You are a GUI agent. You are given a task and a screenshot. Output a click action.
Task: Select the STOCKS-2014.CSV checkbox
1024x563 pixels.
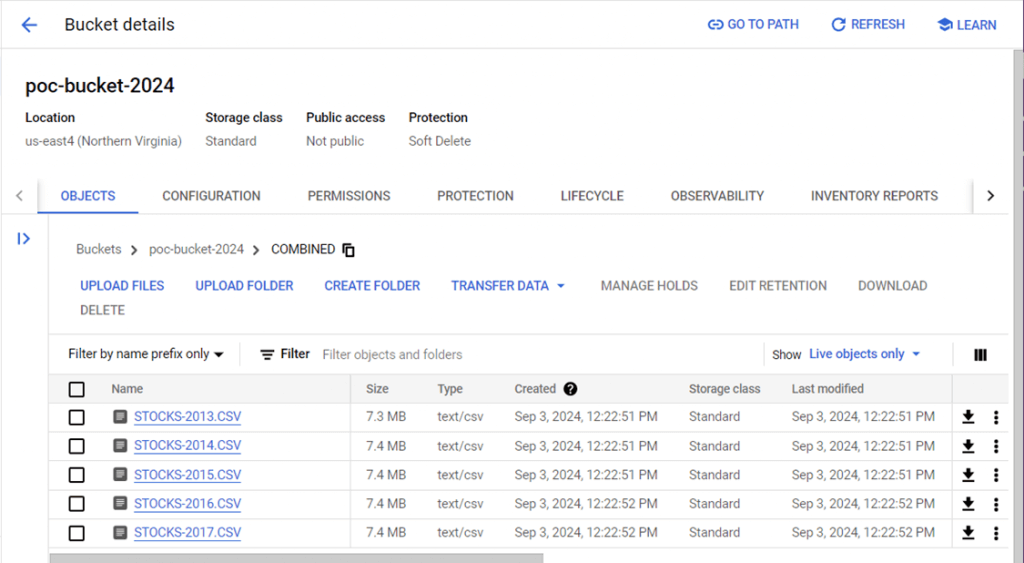click(x=77, y=446)
